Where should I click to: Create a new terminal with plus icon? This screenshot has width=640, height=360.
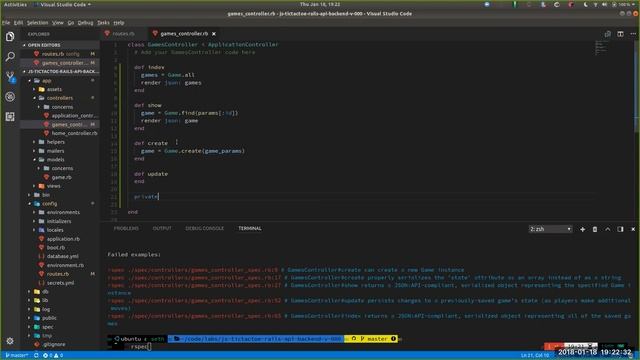tap(582, 229)
